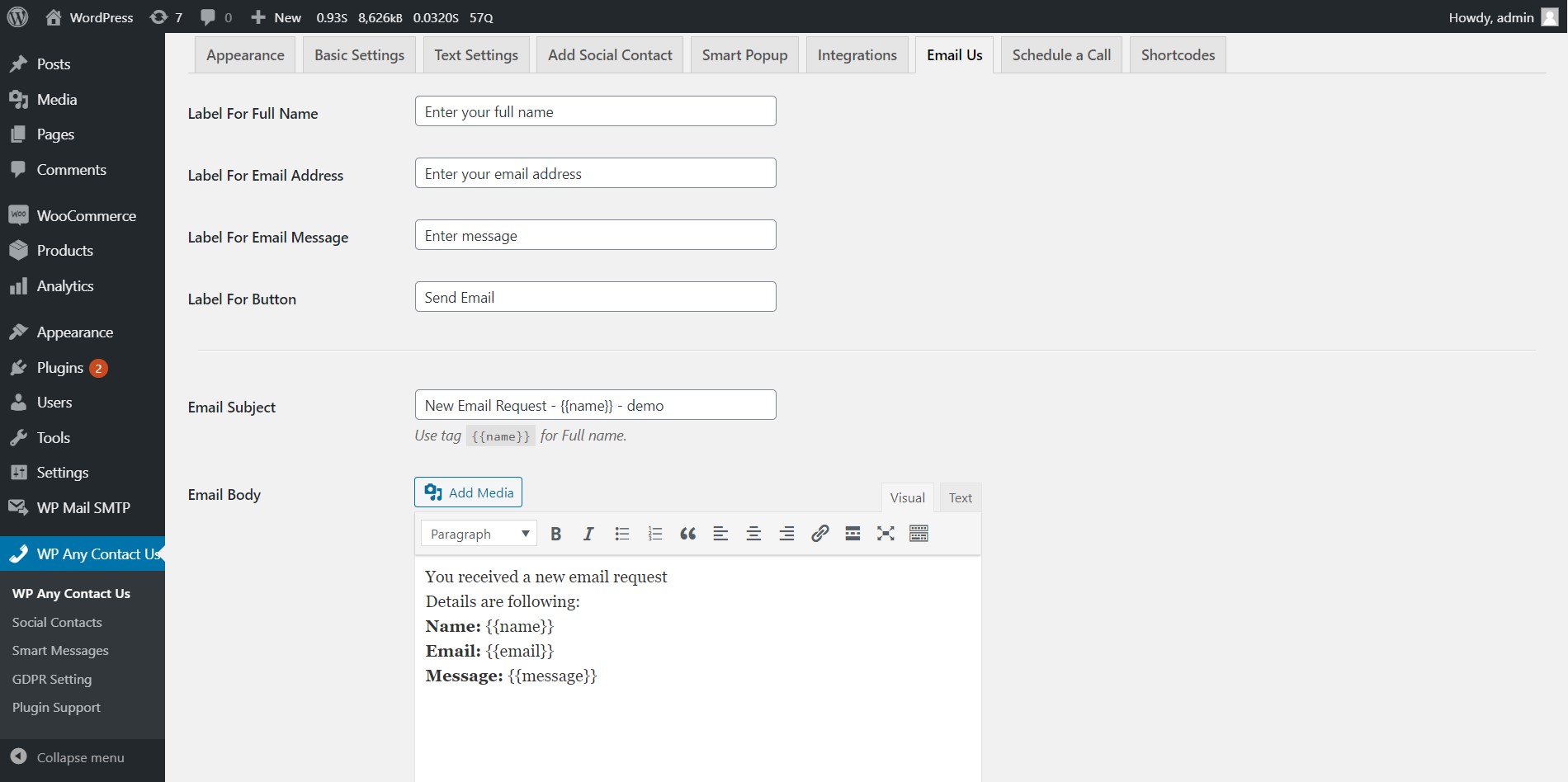Image resolution: width=1568 pixels, height=782 pixels.
Task: Open Smart Messages submenu link
Action: pos(60,651)
